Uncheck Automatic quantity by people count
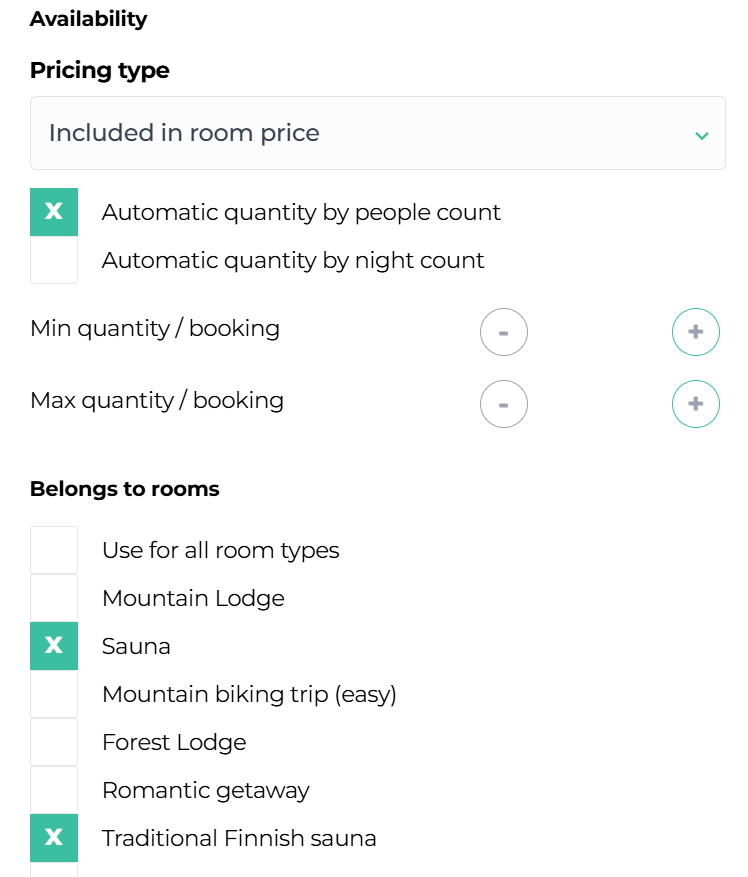The image size is (748, 877). (x=54, y=212)
